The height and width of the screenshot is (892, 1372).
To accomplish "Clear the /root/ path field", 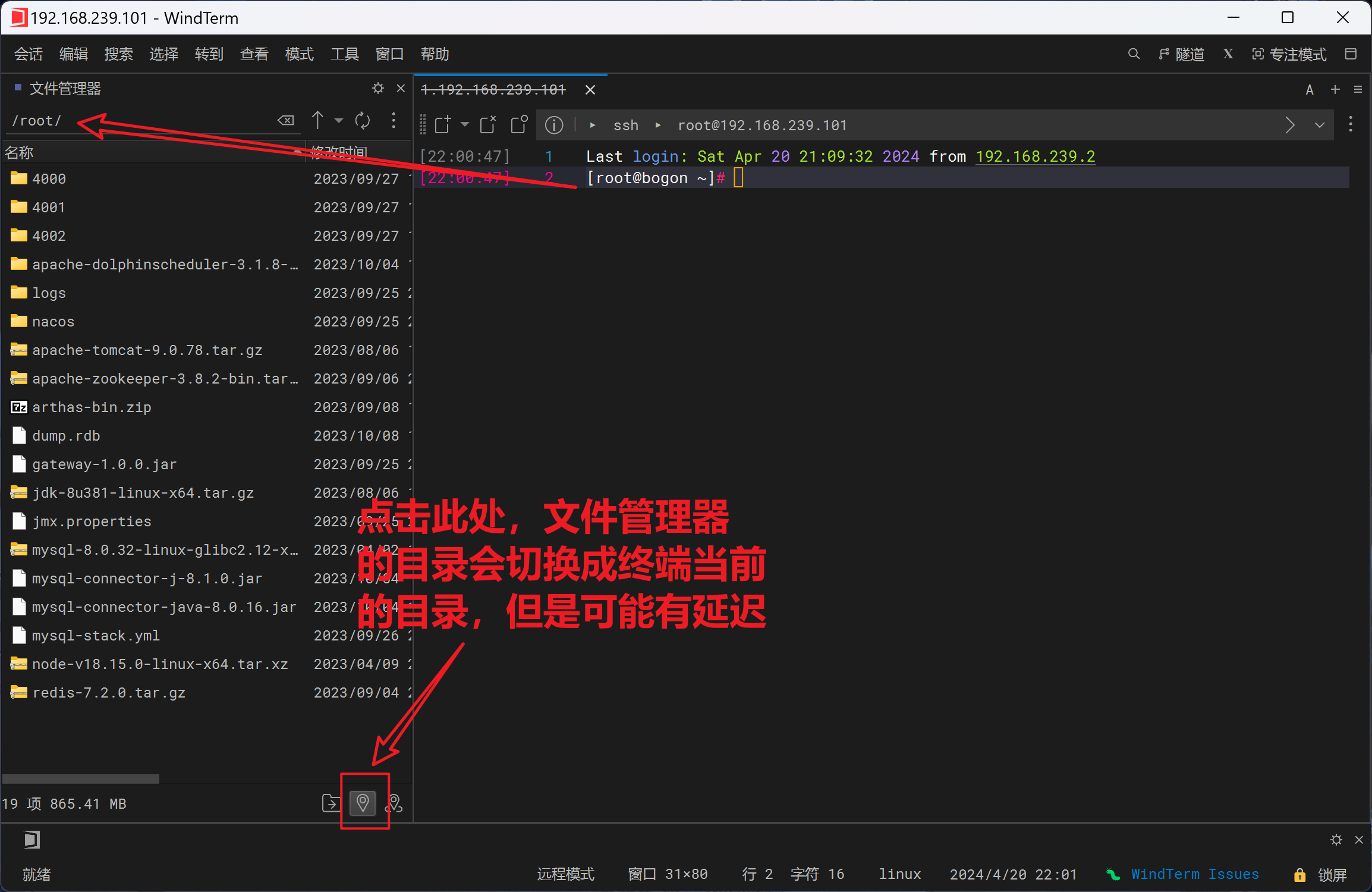I will (286, 121).
